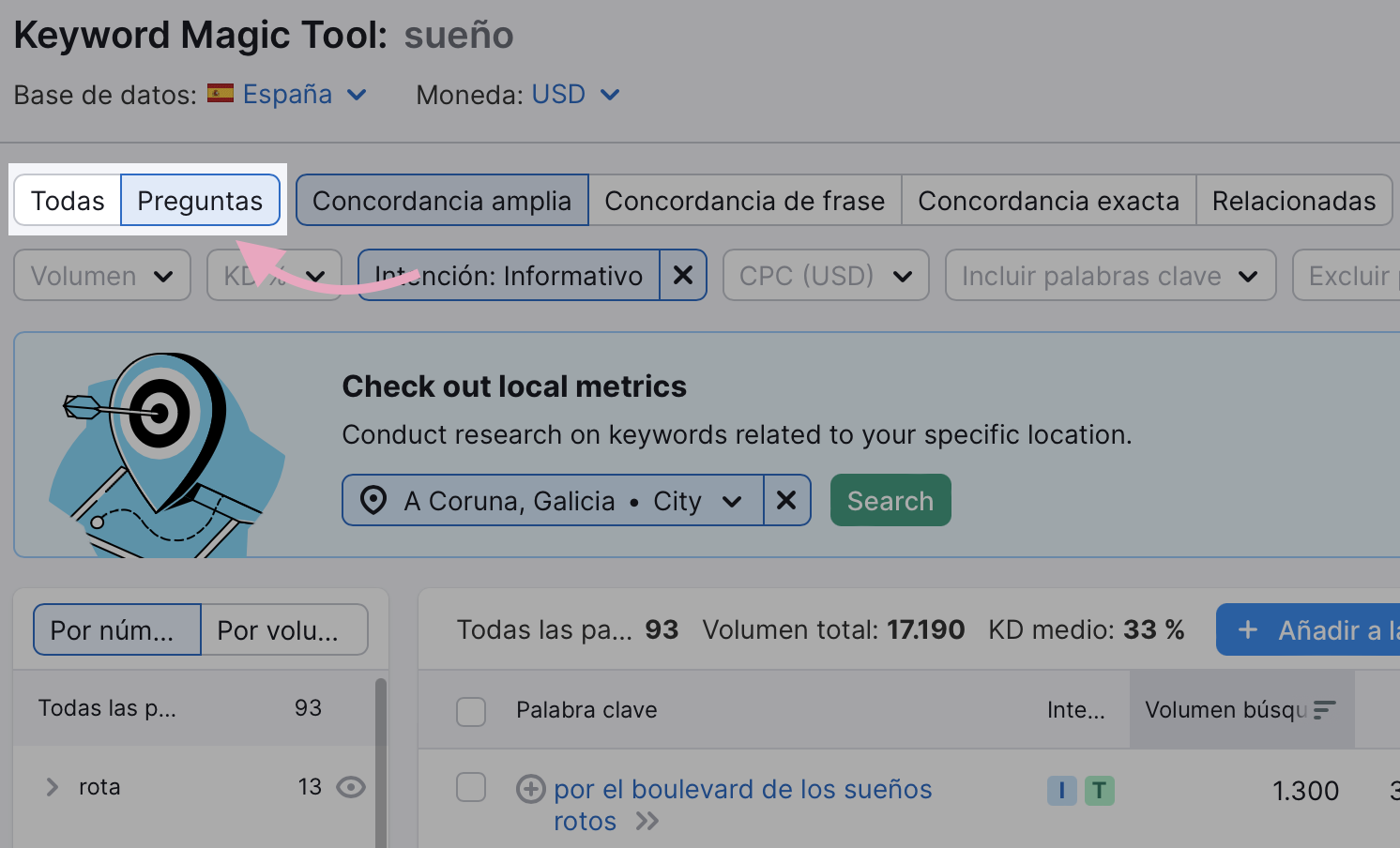Sort groups by Por núm...
Screen dimensions: 1400x848
coord(117,629)
